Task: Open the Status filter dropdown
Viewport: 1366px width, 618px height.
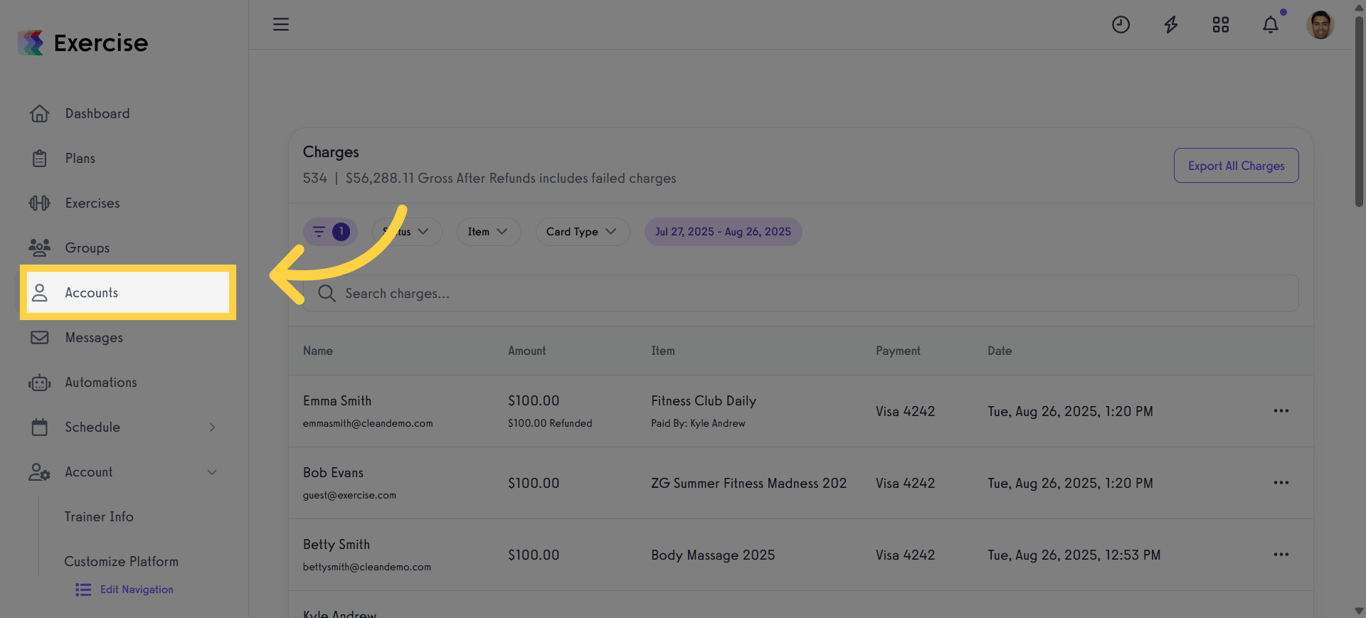Action: [x=406, y=231]
